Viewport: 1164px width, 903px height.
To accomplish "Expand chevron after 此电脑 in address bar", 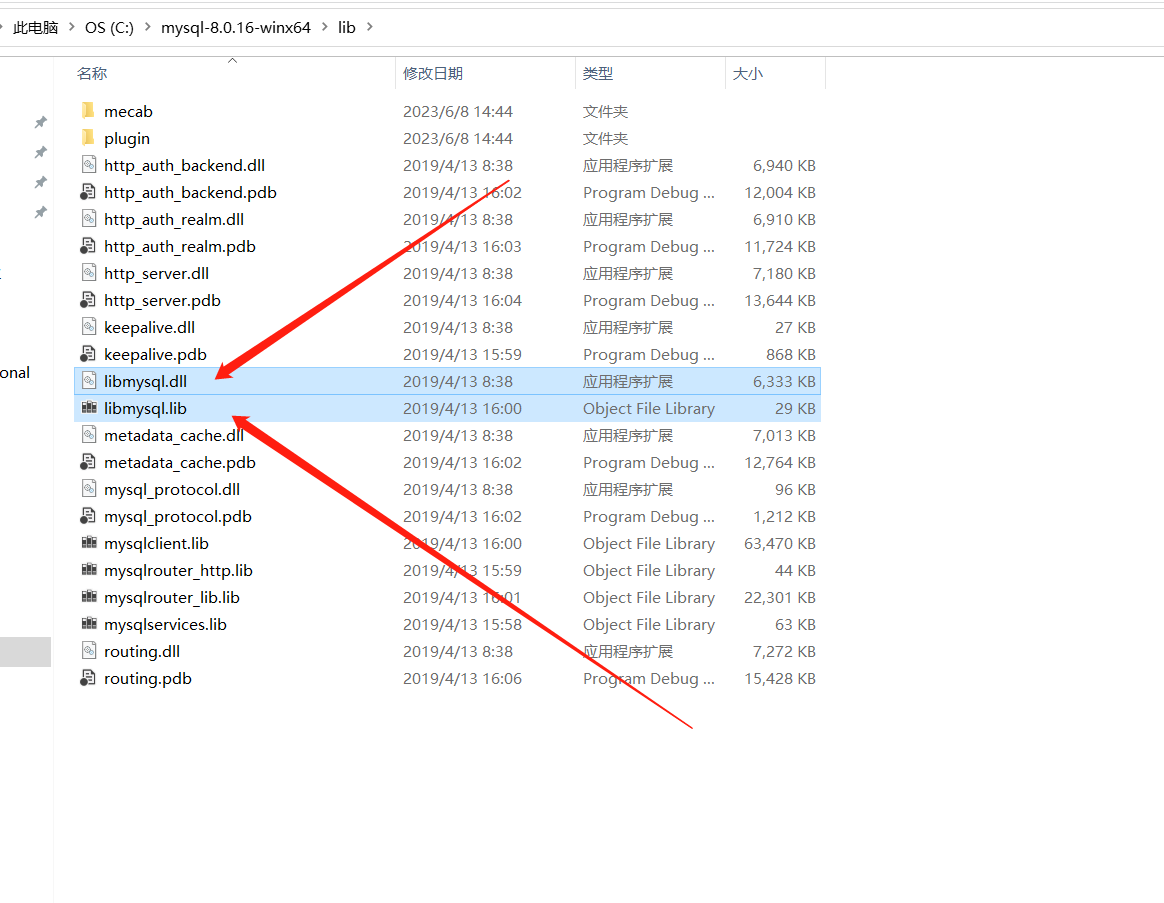I will click(71, 27).
